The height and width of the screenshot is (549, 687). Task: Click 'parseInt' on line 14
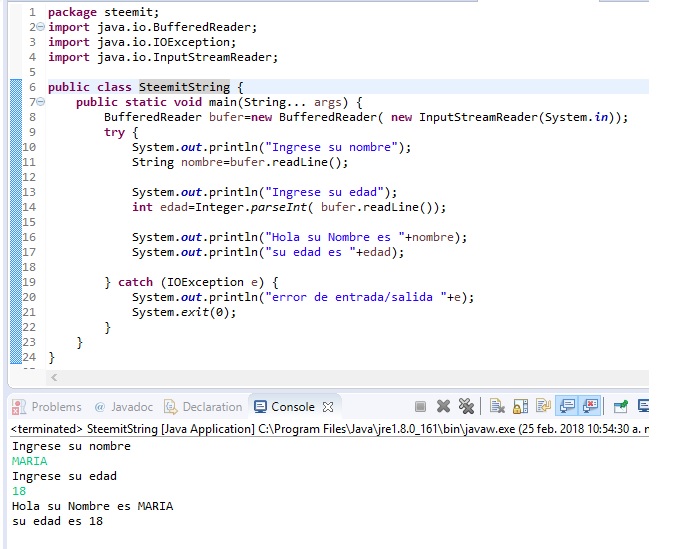(x=279, y=207)
